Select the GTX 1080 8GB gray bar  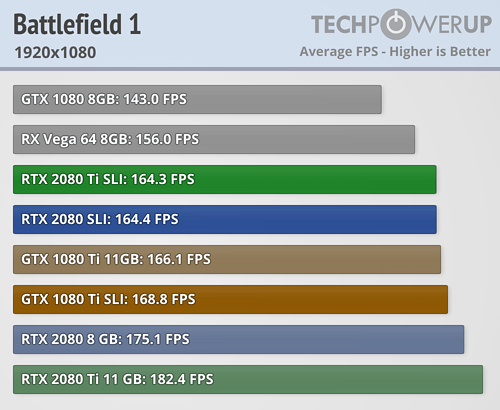coord(197,99)
